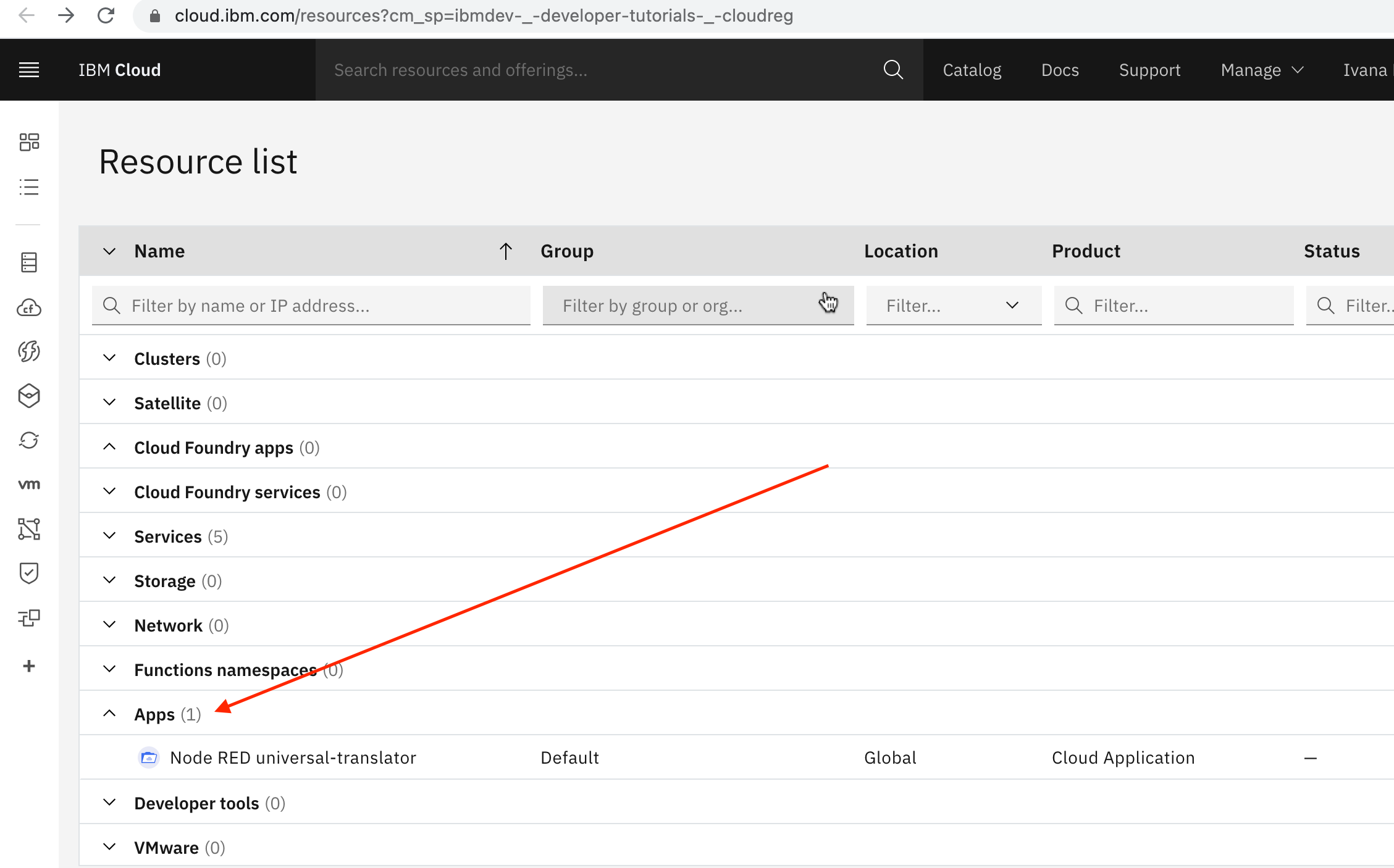Collapse the Apps group

point(109,714)
